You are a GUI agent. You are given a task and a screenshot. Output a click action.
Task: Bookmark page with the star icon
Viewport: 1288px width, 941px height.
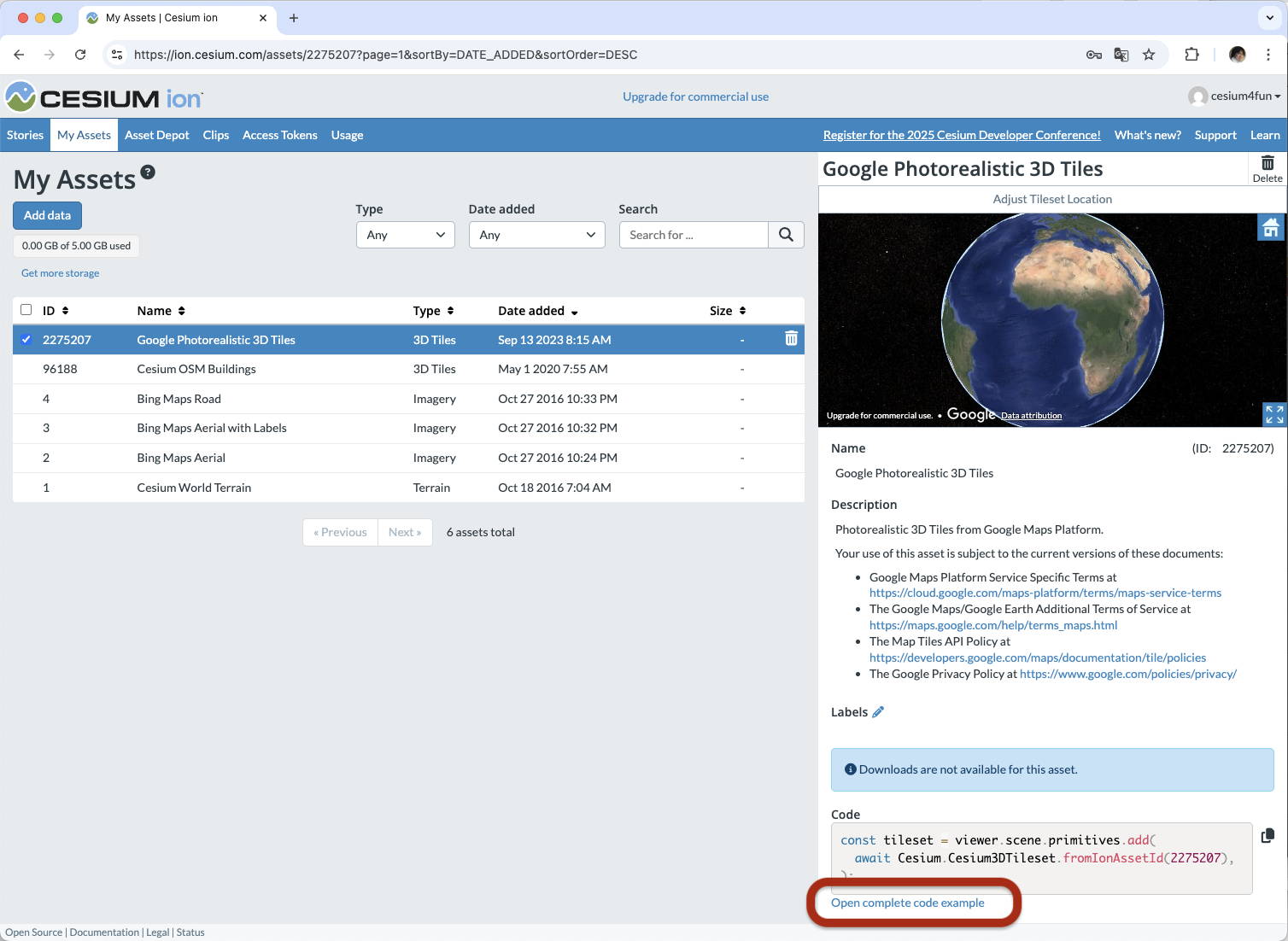[1149, 55]
